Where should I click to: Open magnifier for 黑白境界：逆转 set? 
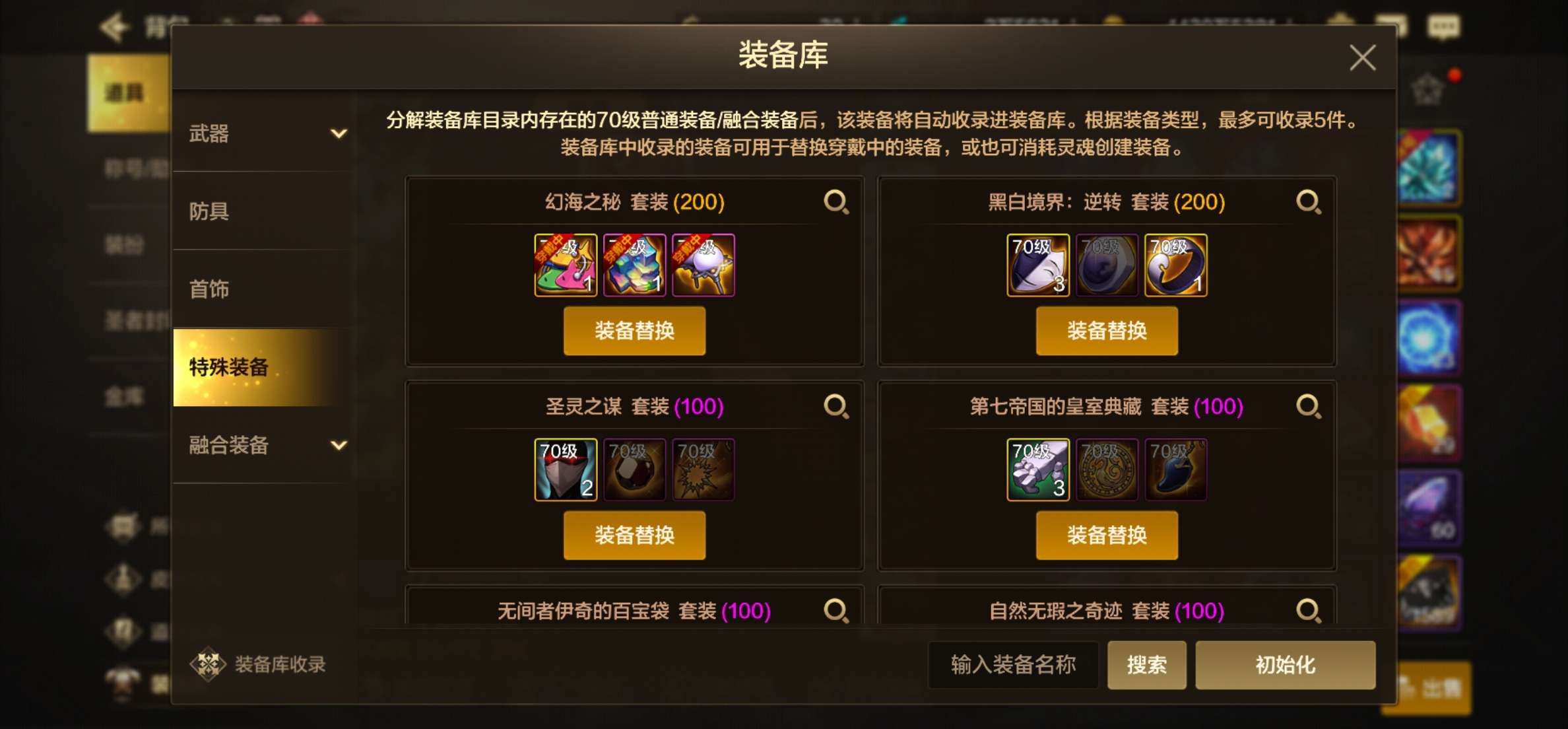[x=1309, y=202]
